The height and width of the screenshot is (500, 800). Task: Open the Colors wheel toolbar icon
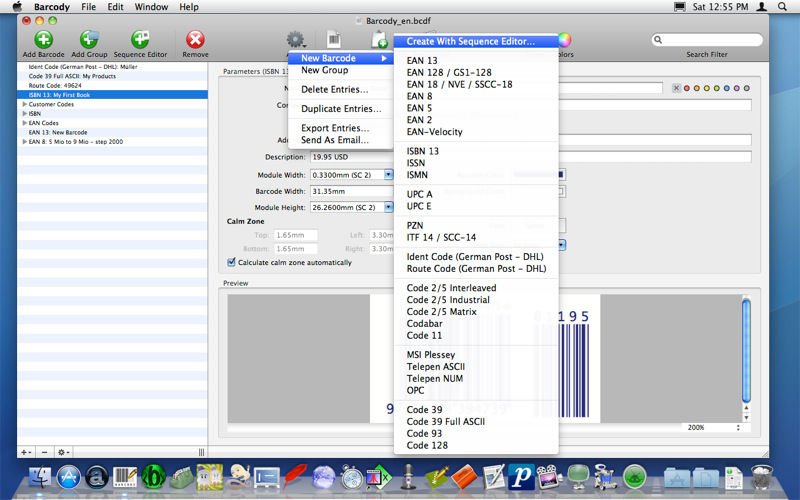[564, 39]
